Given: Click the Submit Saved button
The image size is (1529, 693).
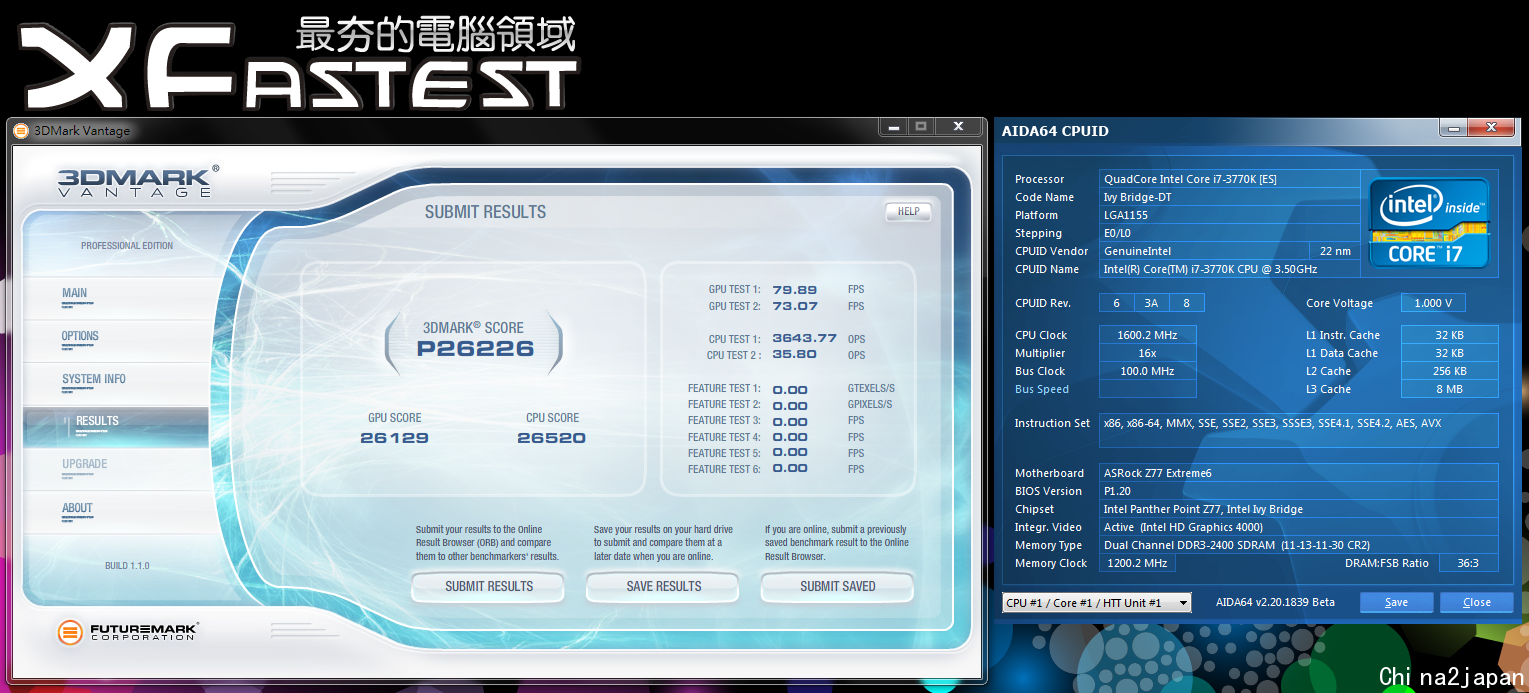Looking at the screenshot, I should coord(838,587).
